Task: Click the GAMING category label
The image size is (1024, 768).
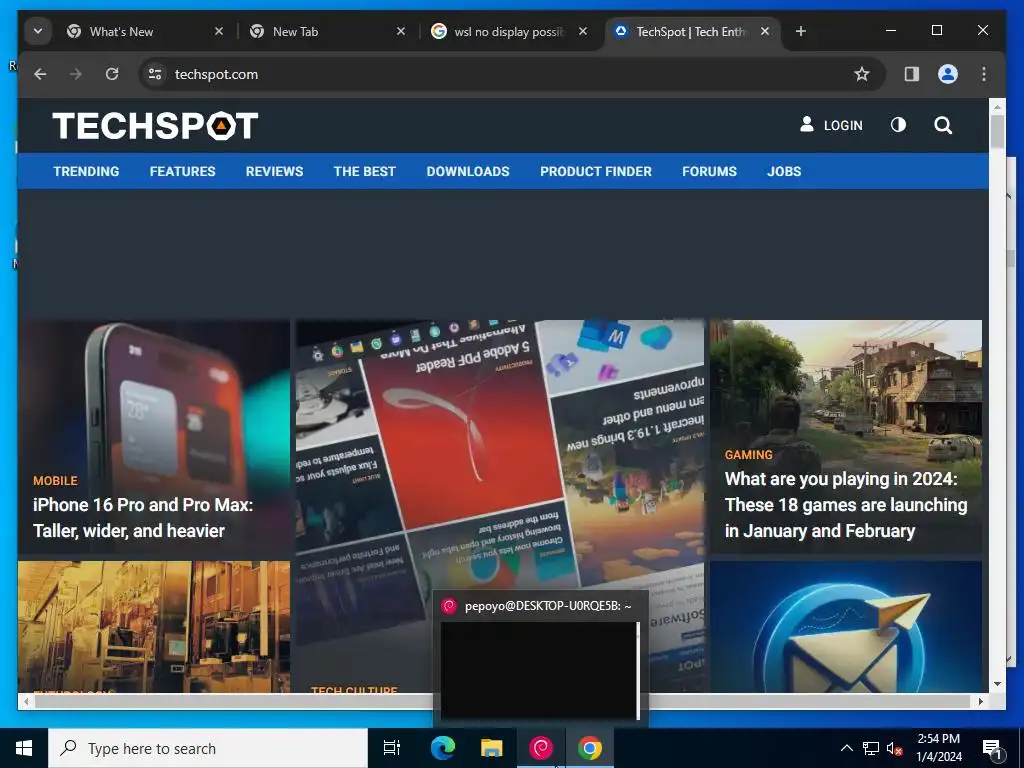Action: pyautogui.click(x=748, y=455)
